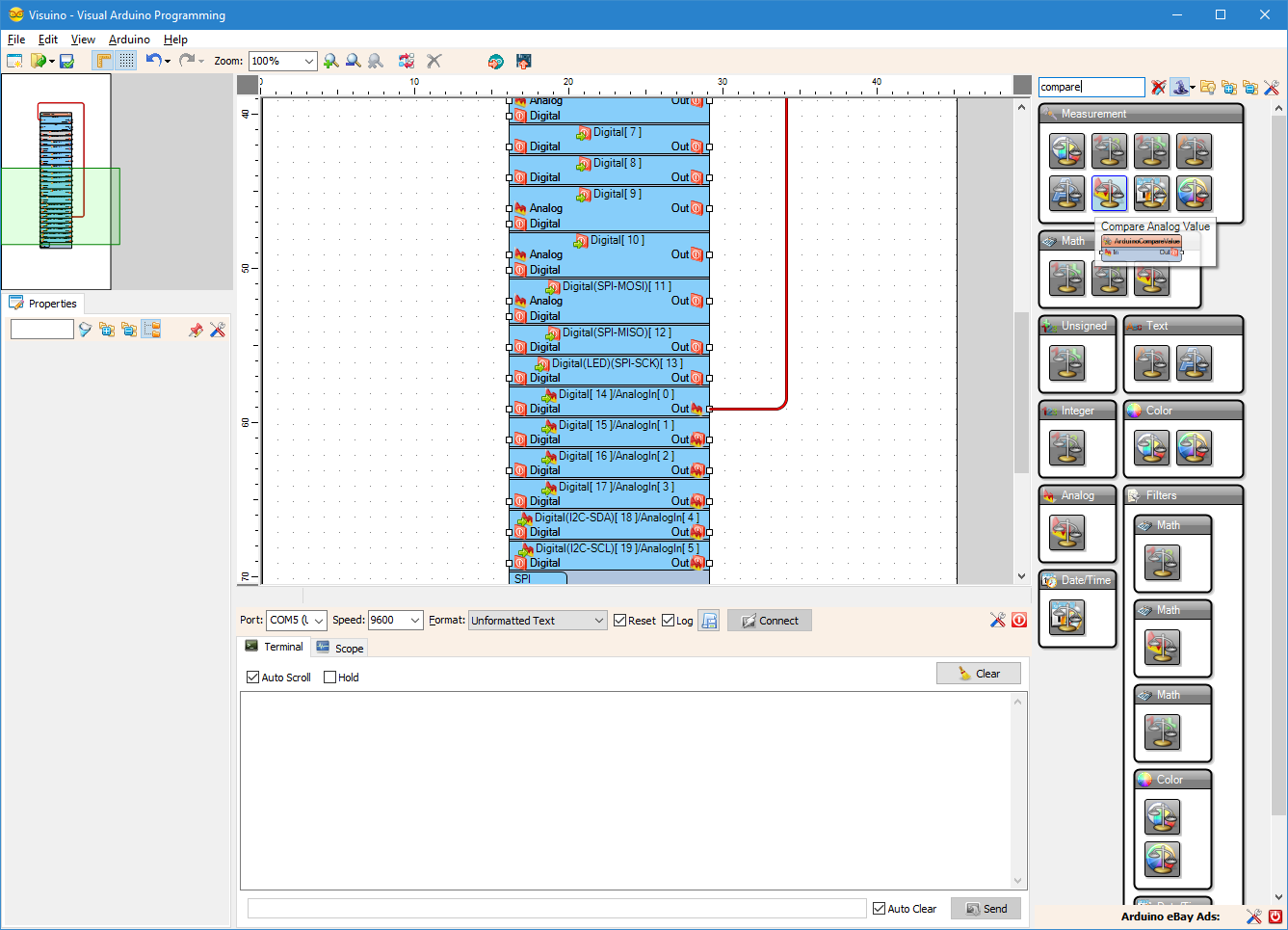Toggle the Log checkbox
1288x930 pixels.
pyautogui.click(x=669, y=621)
